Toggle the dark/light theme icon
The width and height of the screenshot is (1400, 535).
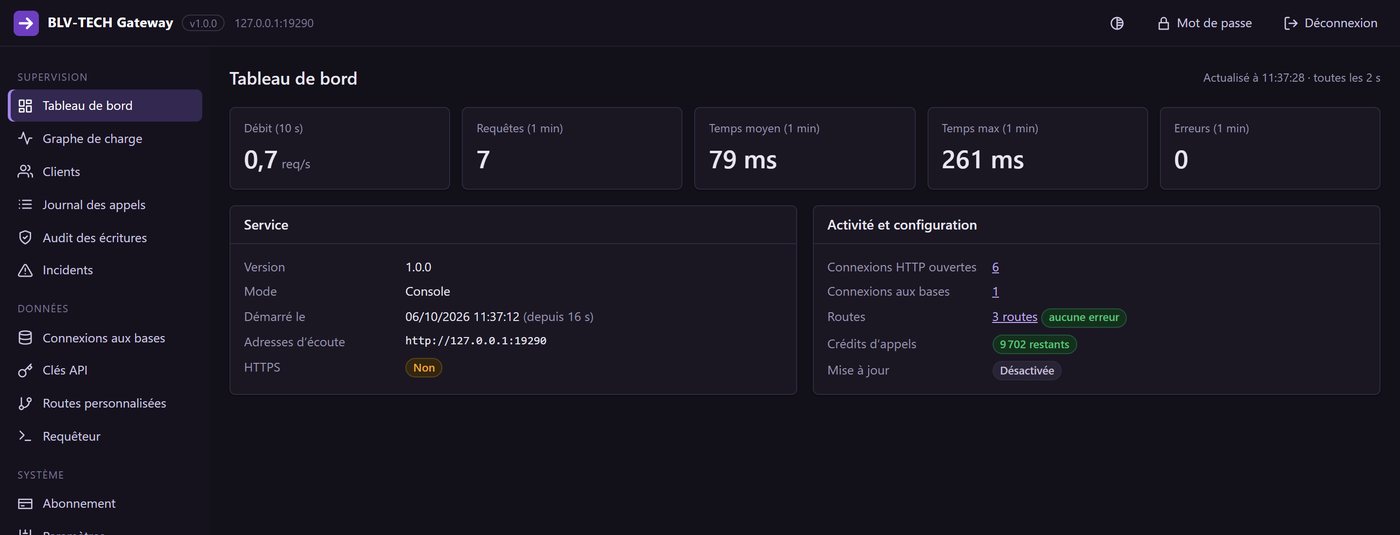pyautogui.click(x=1117, y=23)
